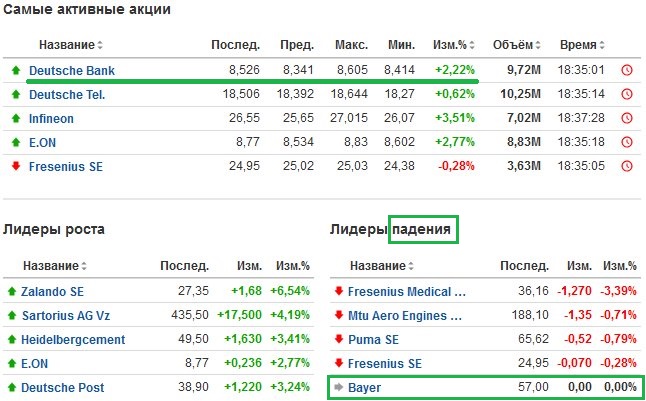Click Deutsche Bank's +2,22% change value
The height and width of the screenshot is (401, 646).
coord(455,70)
